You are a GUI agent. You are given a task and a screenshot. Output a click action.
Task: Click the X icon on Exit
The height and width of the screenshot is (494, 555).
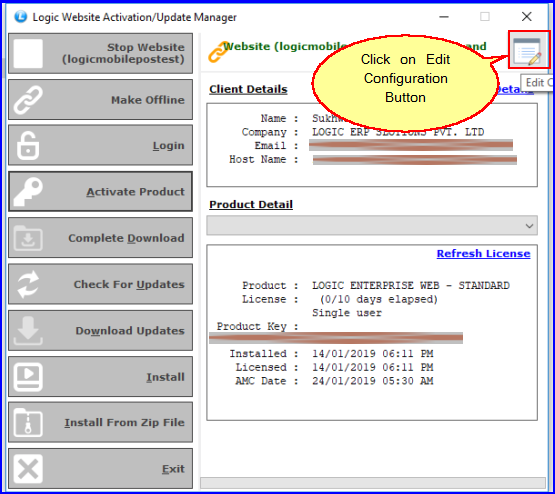point(28,469)
